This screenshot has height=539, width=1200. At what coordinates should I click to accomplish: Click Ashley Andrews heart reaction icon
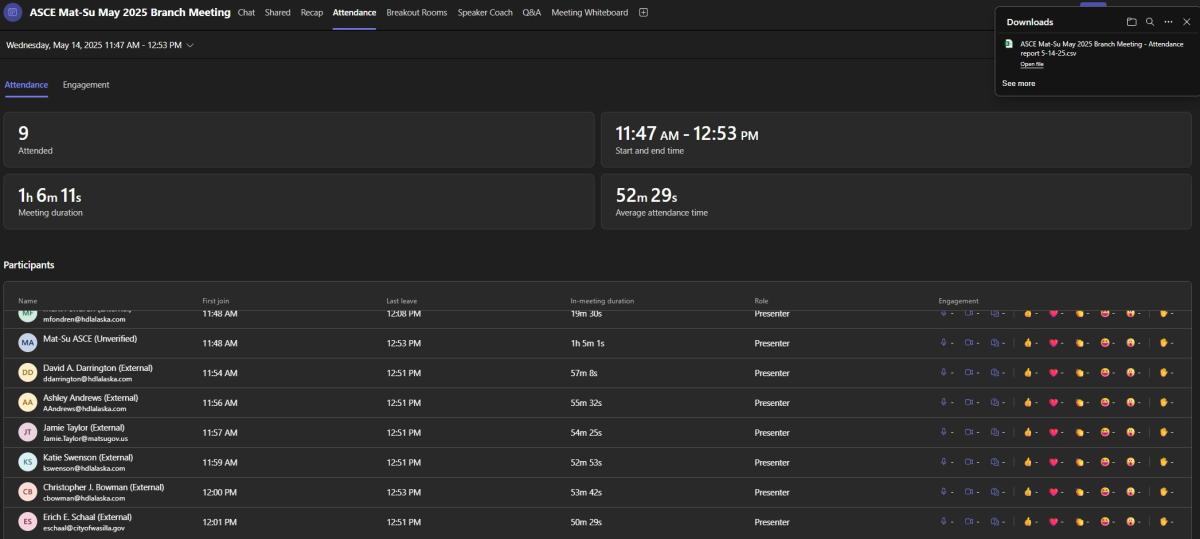coord(1053,403)
